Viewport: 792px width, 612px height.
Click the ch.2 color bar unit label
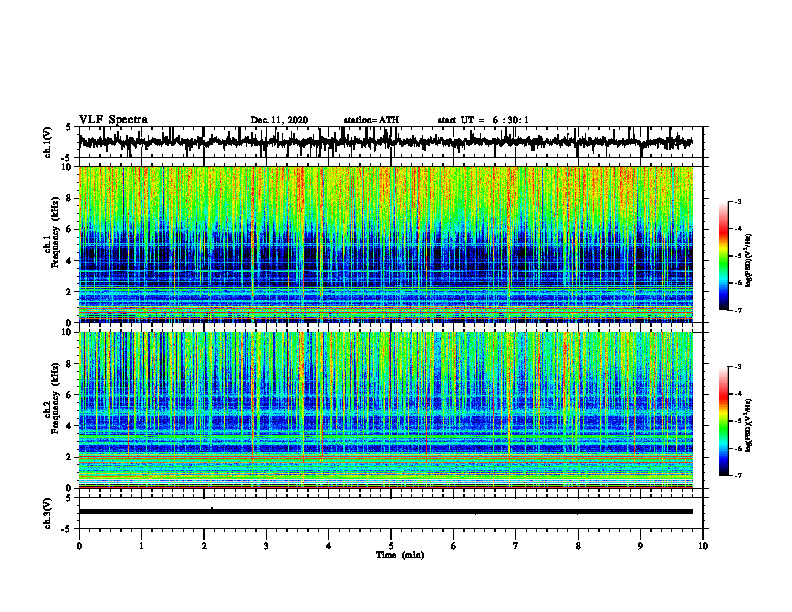tap(749, 425)
